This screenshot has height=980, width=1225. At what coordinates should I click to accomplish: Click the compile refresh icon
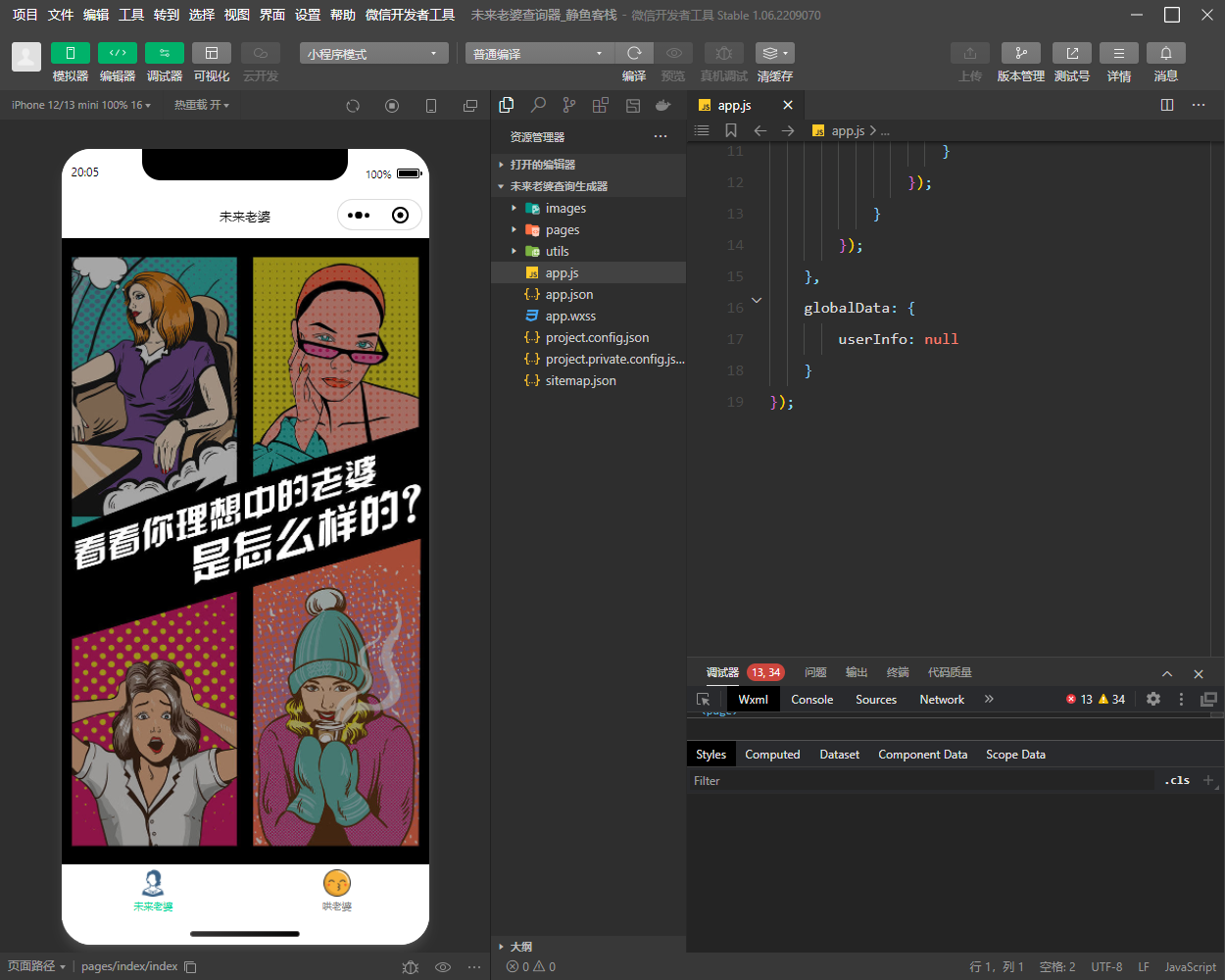point(634,53)
